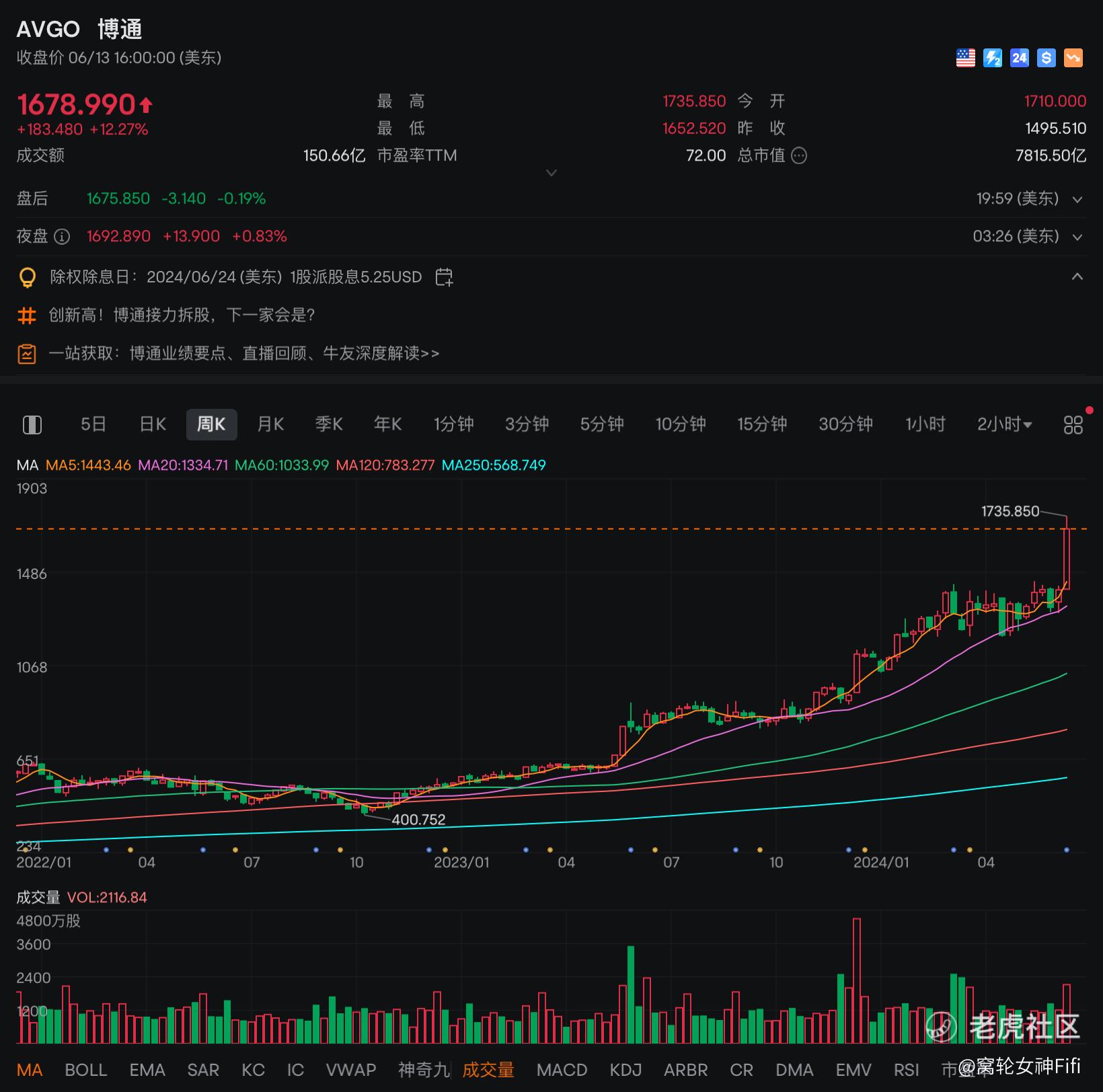Screen dimensions: 1103x1092
Task: Tap the MA120:783.277 legend value
Action: tap(385, 465)
